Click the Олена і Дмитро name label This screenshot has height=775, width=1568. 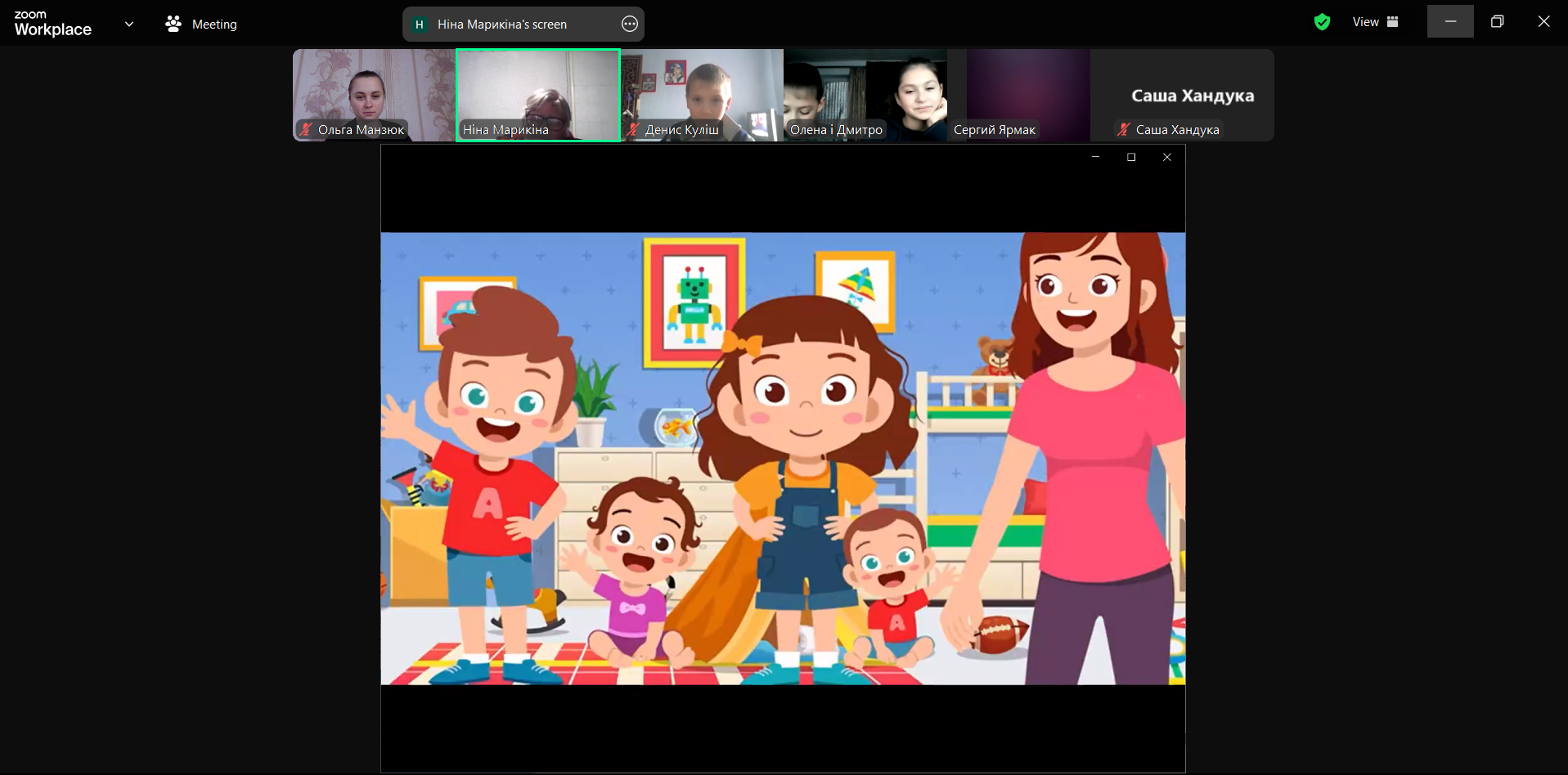836,129
